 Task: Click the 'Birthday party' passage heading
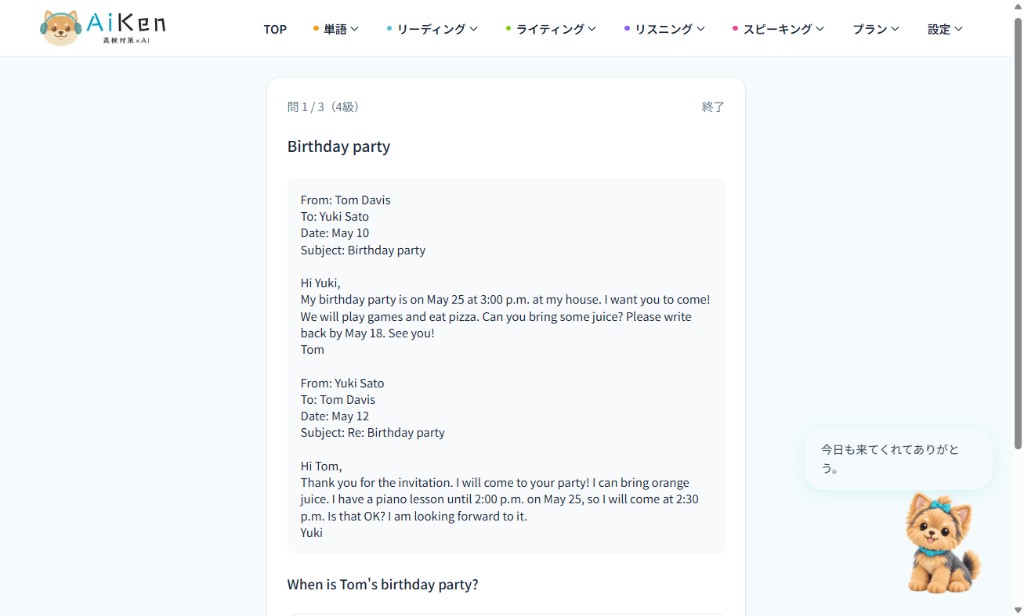tap(338, 146)
